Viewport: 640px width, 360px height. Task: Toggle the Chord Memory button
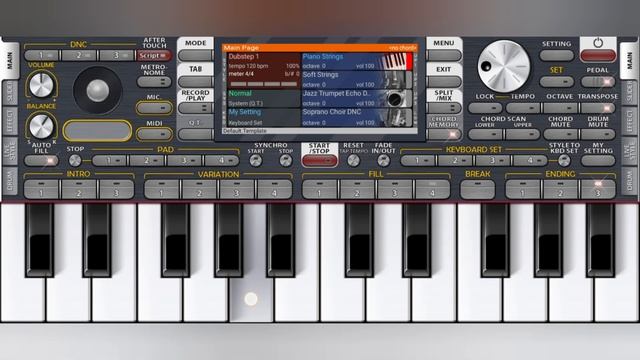click(x=444, y=134)
